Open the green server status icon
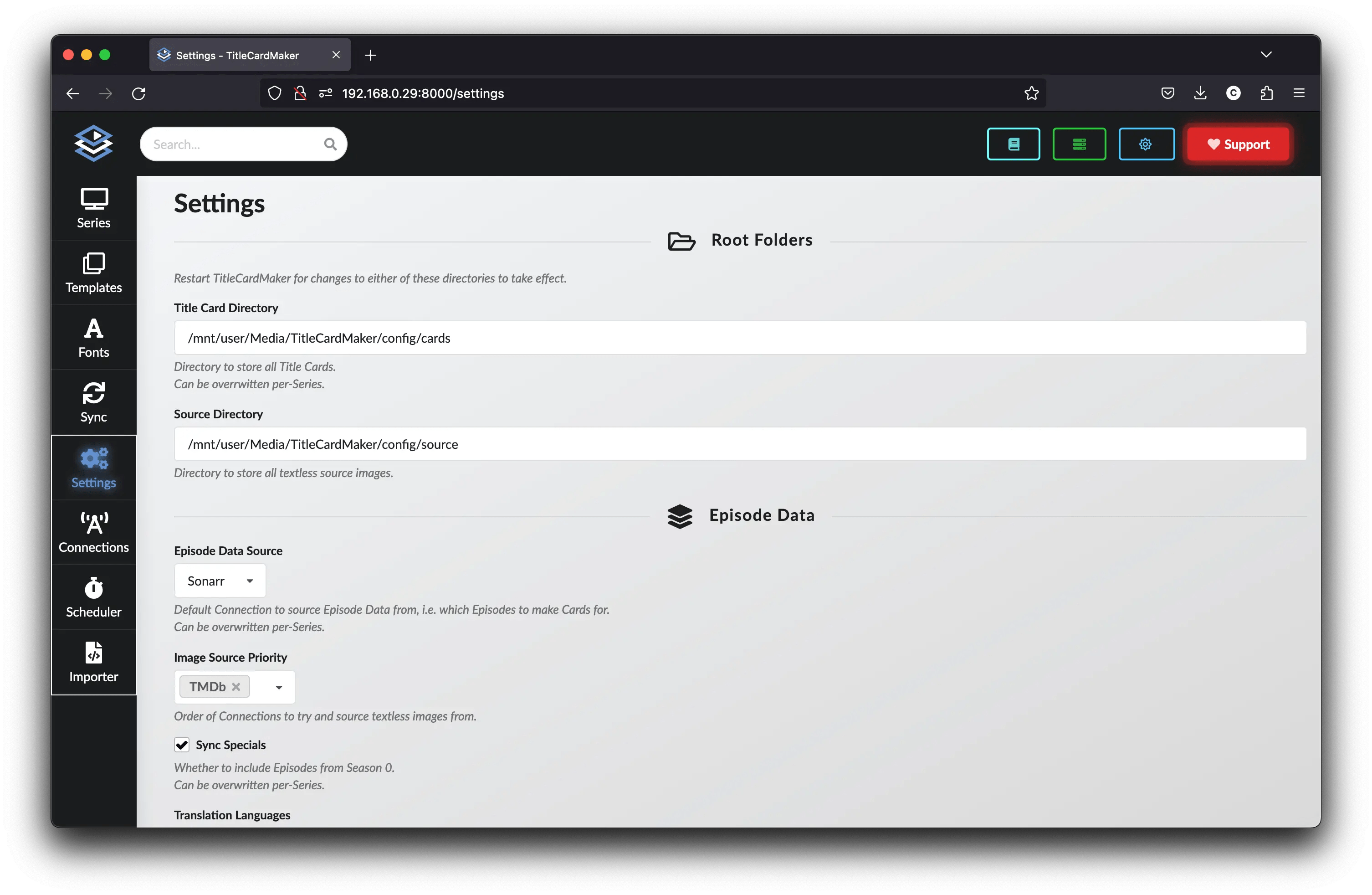 tap(1079, 144)
